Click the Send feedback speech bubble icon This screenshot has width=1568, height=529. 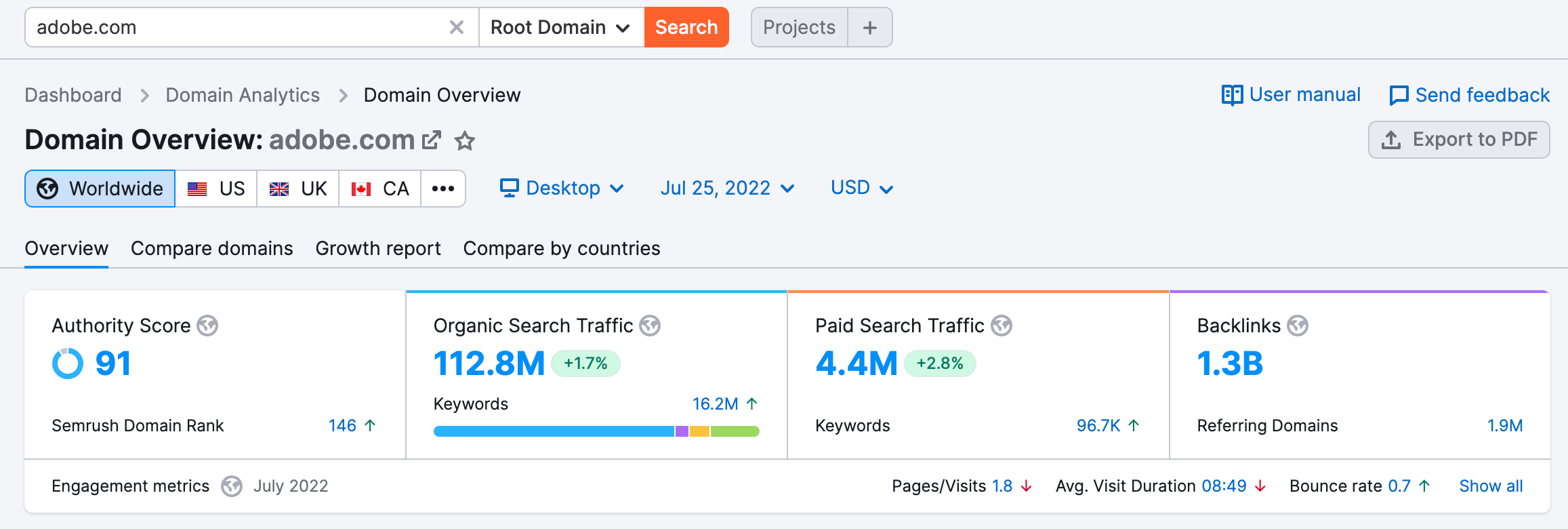[x=1399, y=96]
